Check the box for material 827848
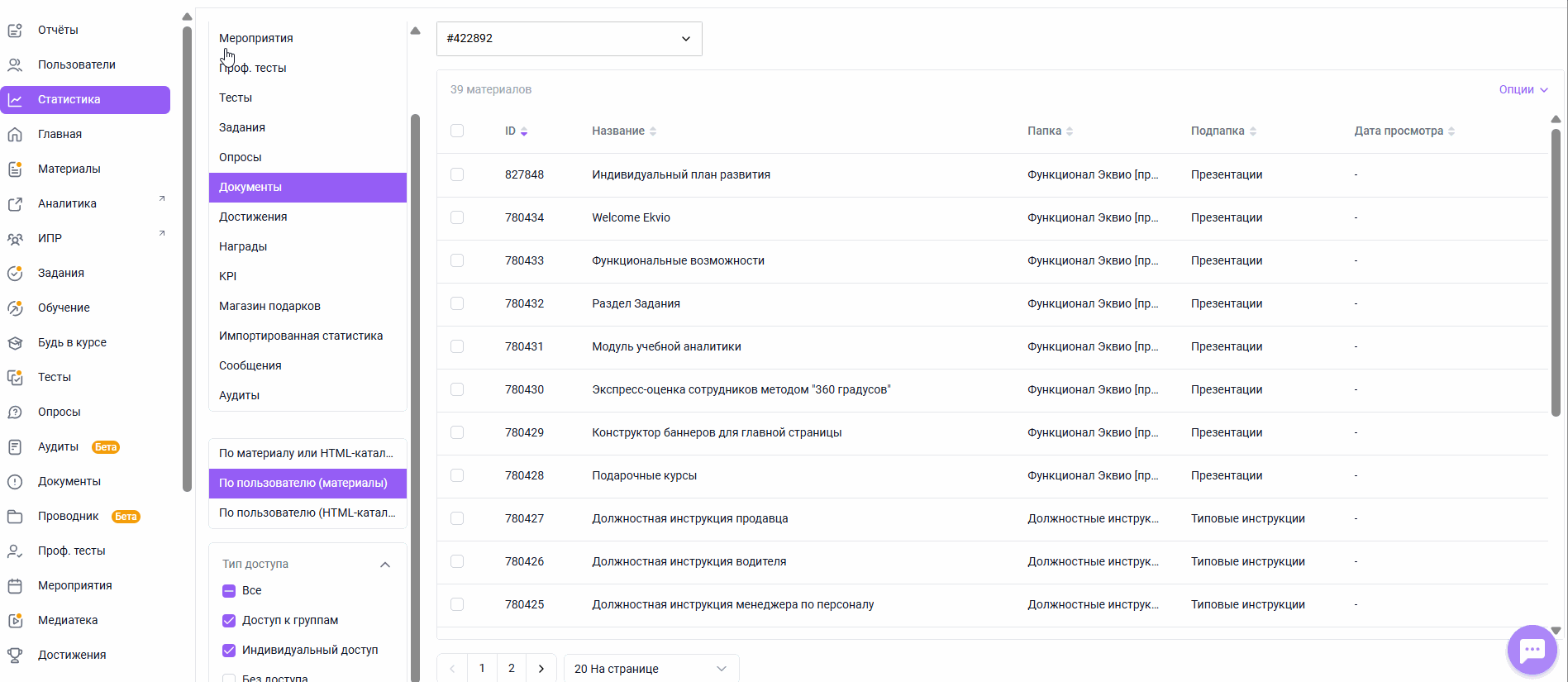1568x682 pixels. point(457,174)
